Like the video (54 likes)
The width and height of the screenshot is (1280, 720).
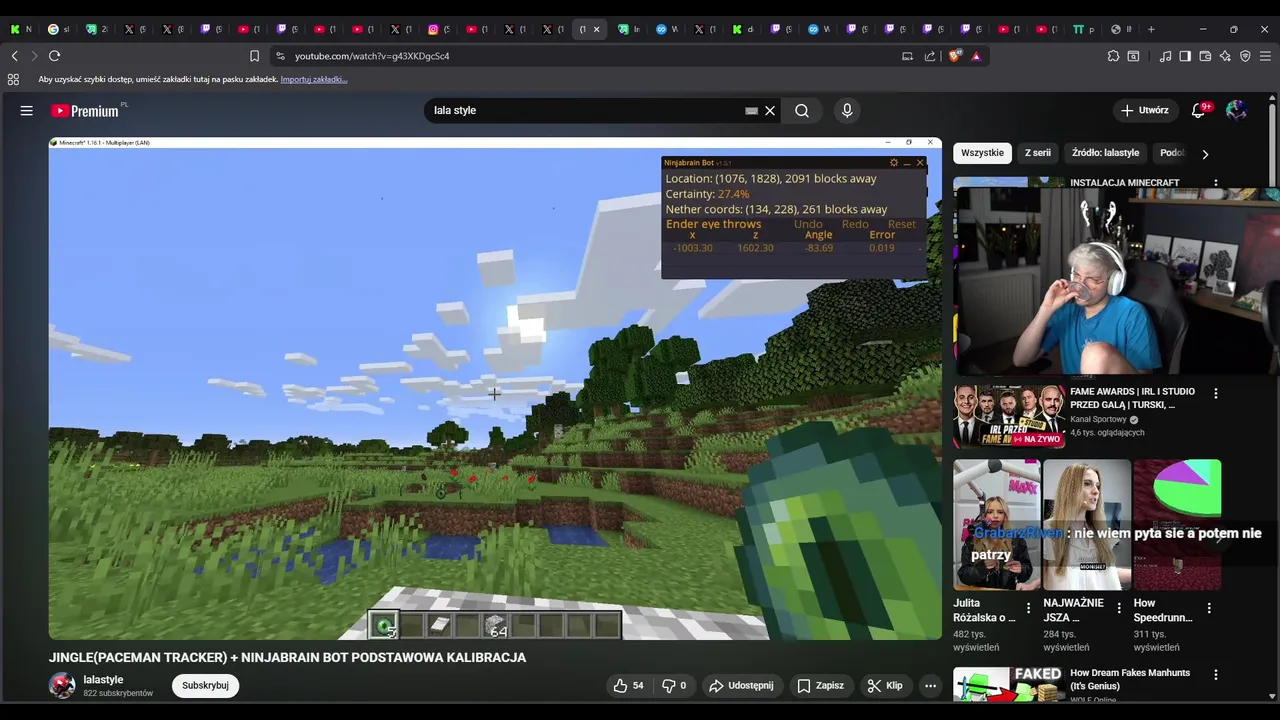tap(628, 685)
